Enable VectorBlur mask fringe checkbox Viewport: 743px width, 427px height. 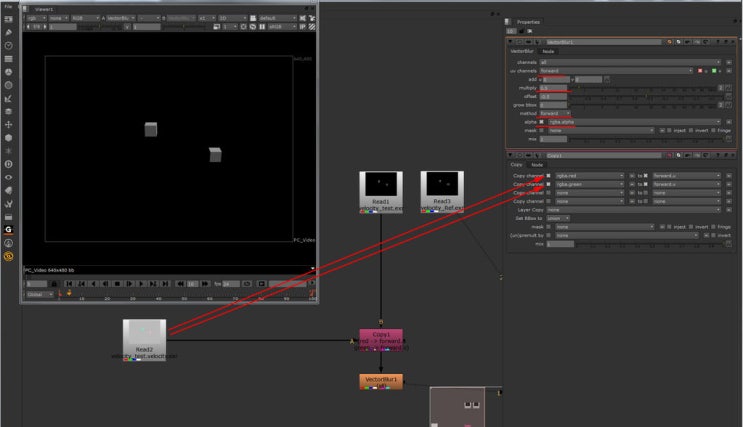click(713, 130)
